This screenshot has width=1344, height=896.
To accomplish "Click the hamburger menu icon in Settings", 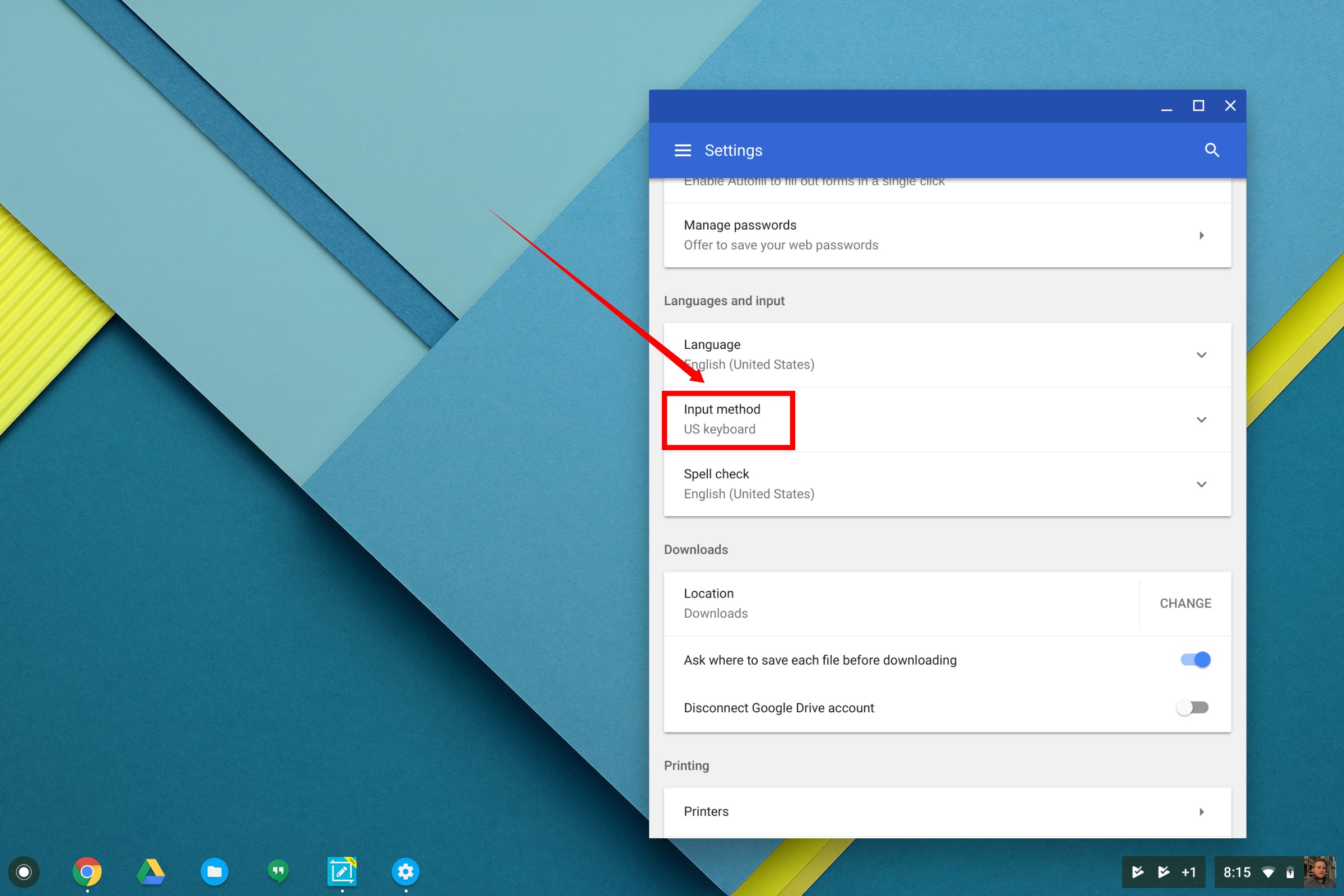I will point(680,150).
